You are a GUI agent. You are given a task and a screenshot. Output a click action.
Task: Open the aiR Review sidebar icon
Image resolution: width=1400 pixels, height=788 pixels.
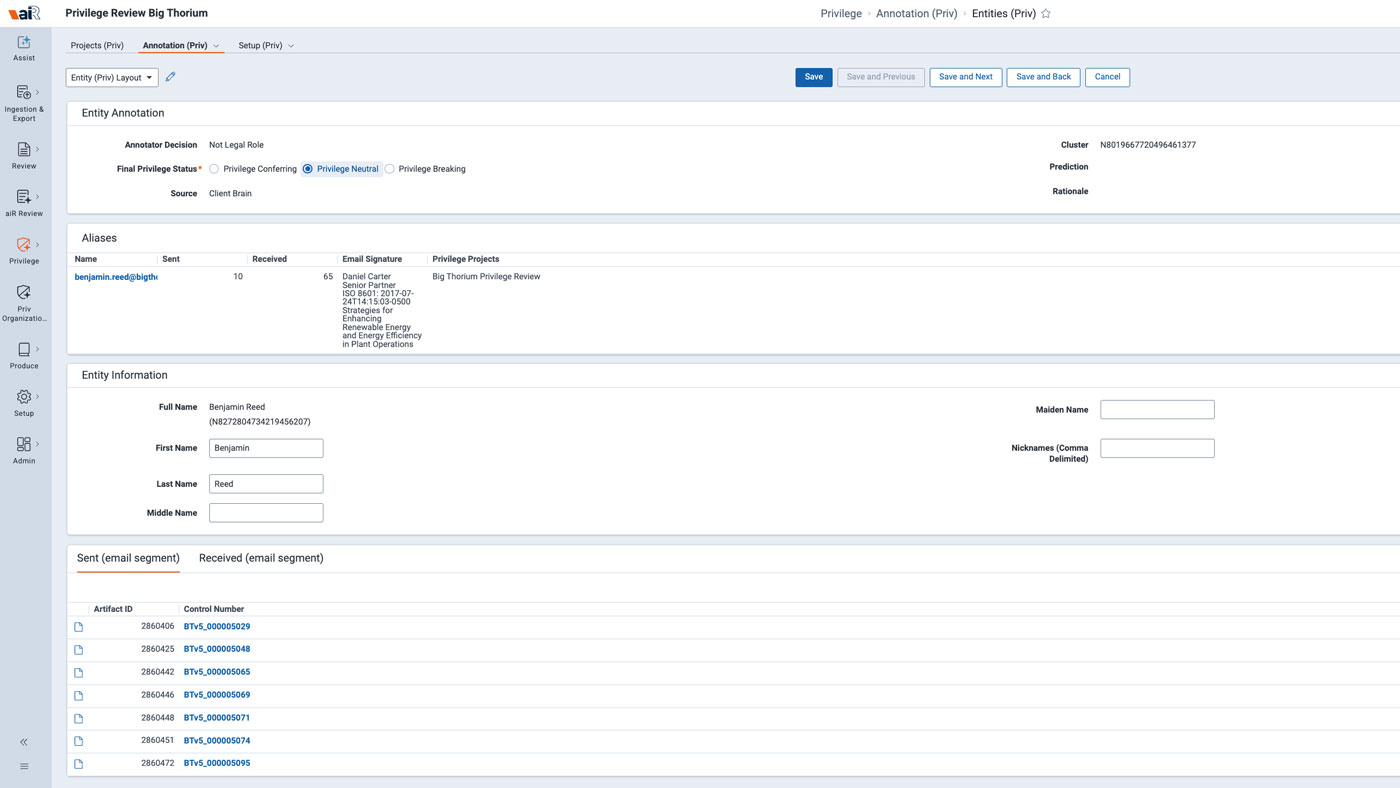[24, 203]
